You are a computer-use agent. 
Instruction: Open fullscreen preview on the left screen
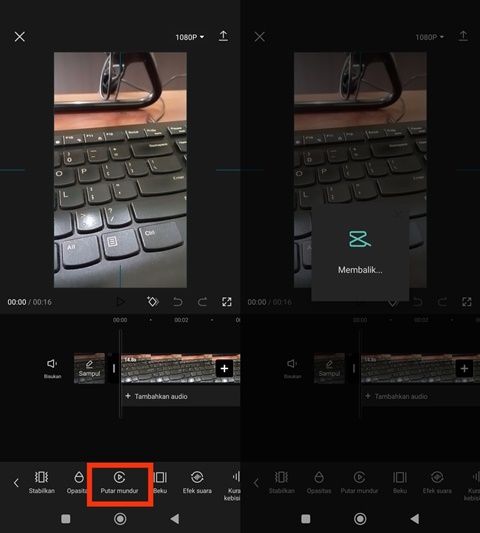pos(227,302)
